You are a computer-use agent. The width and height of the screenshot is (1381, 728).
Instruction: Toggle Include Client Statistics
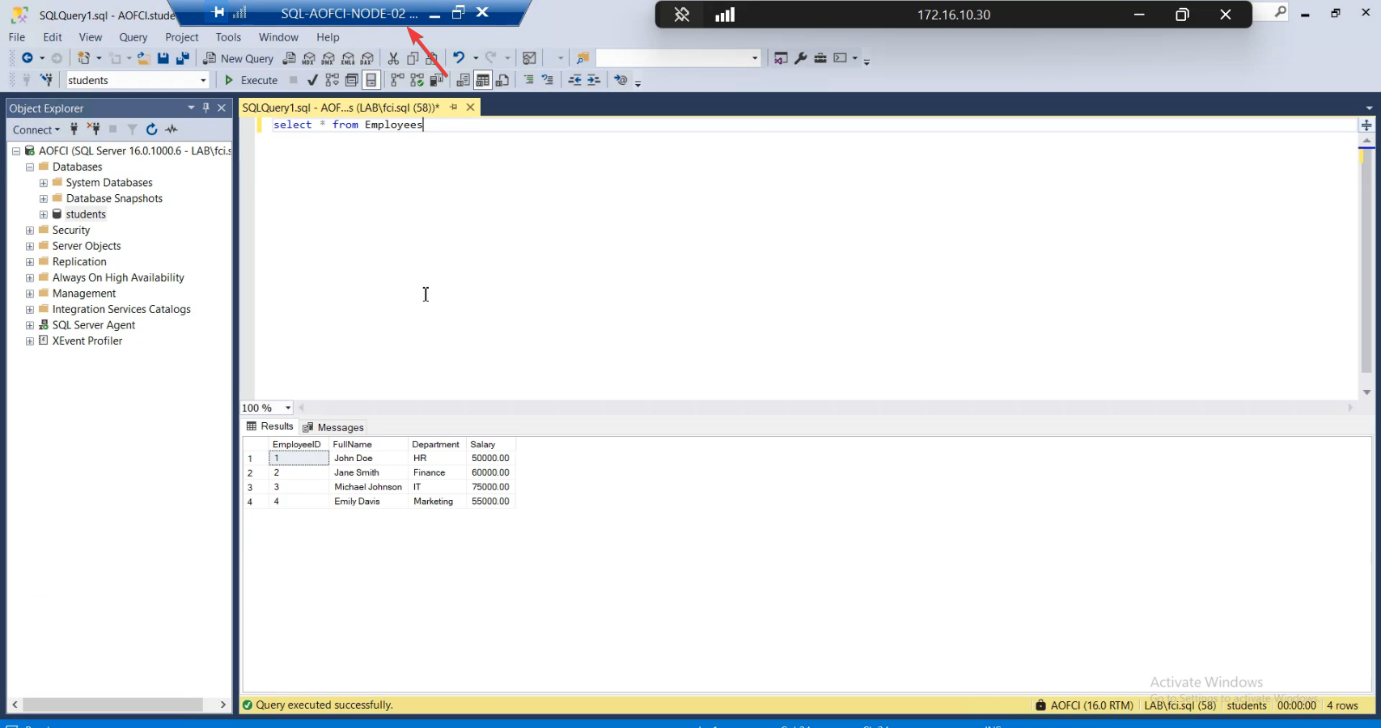click(436, 80)
